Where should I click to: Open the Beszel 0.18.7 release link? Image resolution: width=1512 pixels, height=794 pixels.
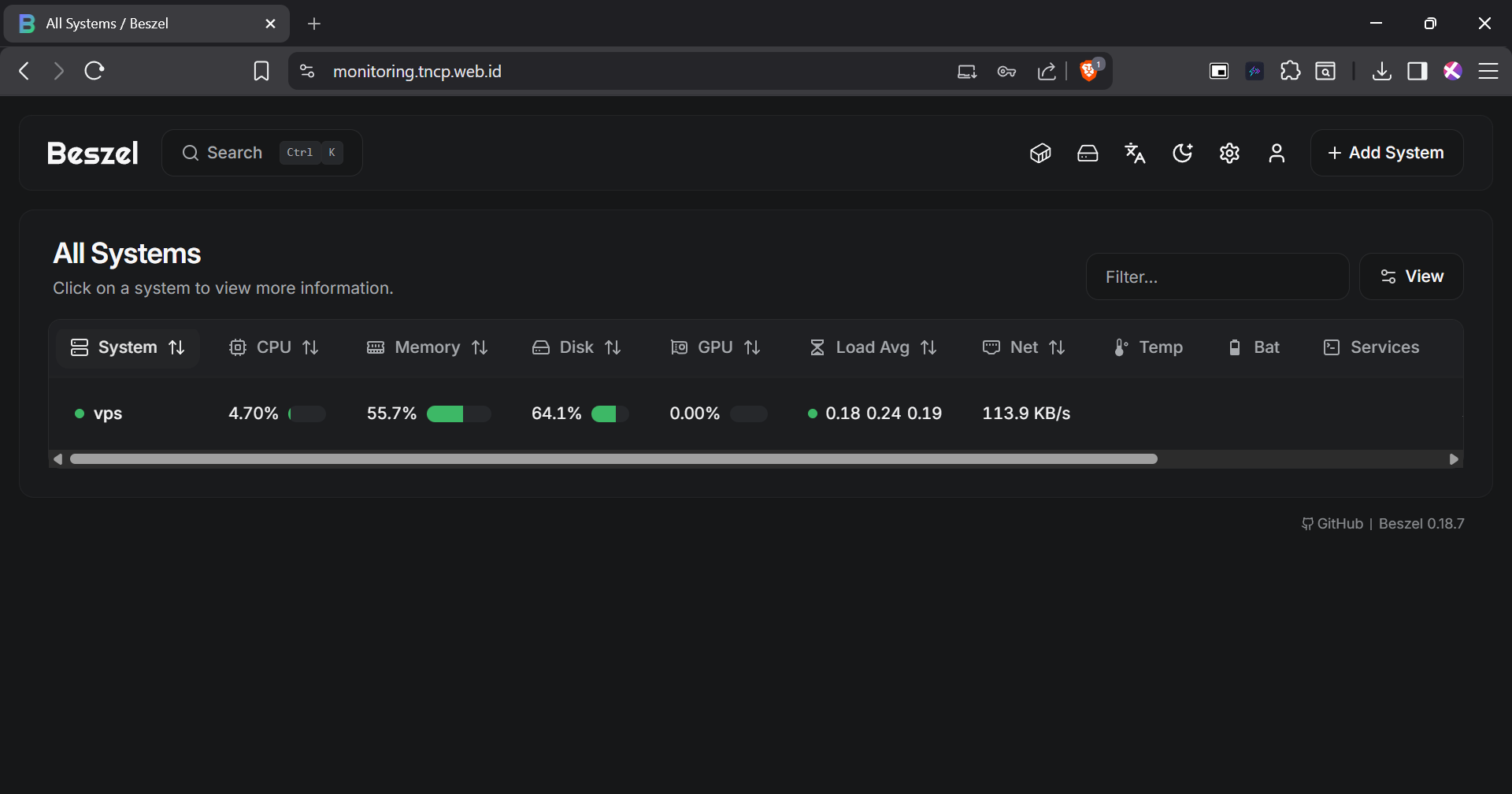(x=1421, y=524)
